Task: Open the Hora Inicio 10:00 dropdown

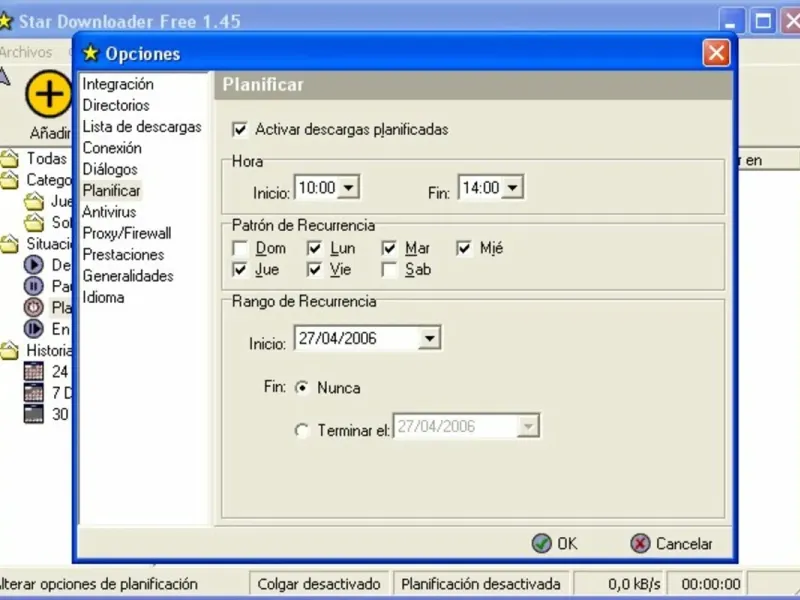Action: (349, 187)
